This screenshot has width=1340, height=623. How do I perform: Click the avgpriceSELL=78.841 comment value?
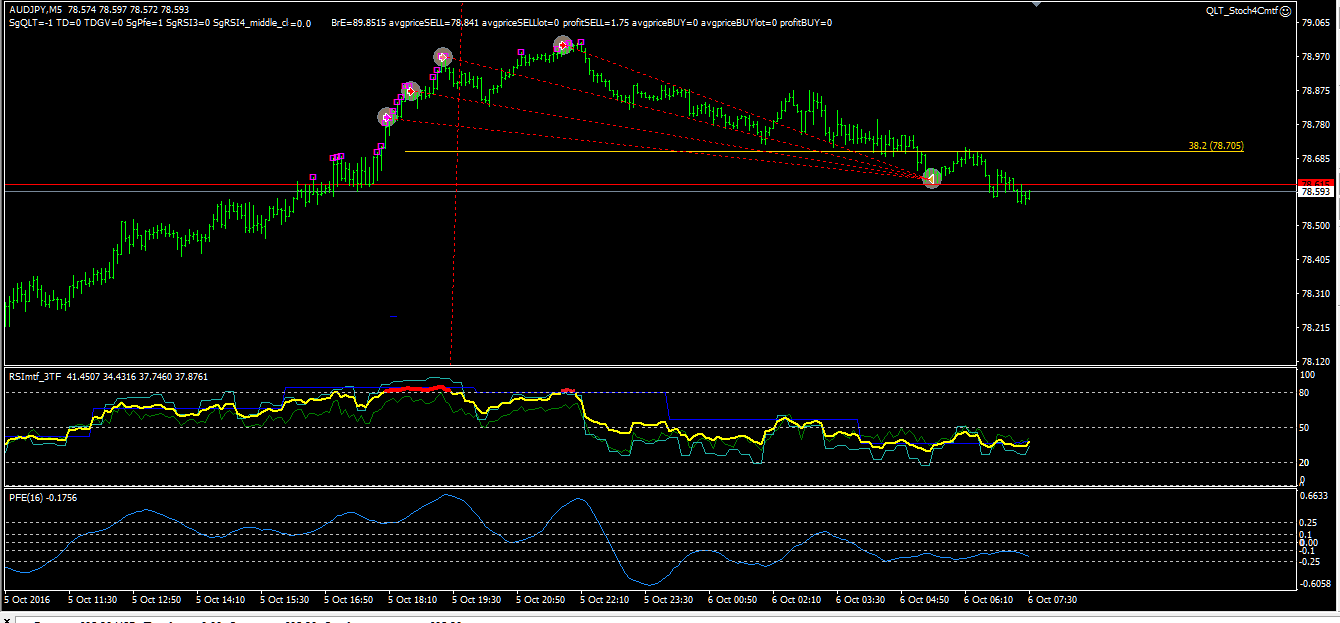(x=436, y=22)
